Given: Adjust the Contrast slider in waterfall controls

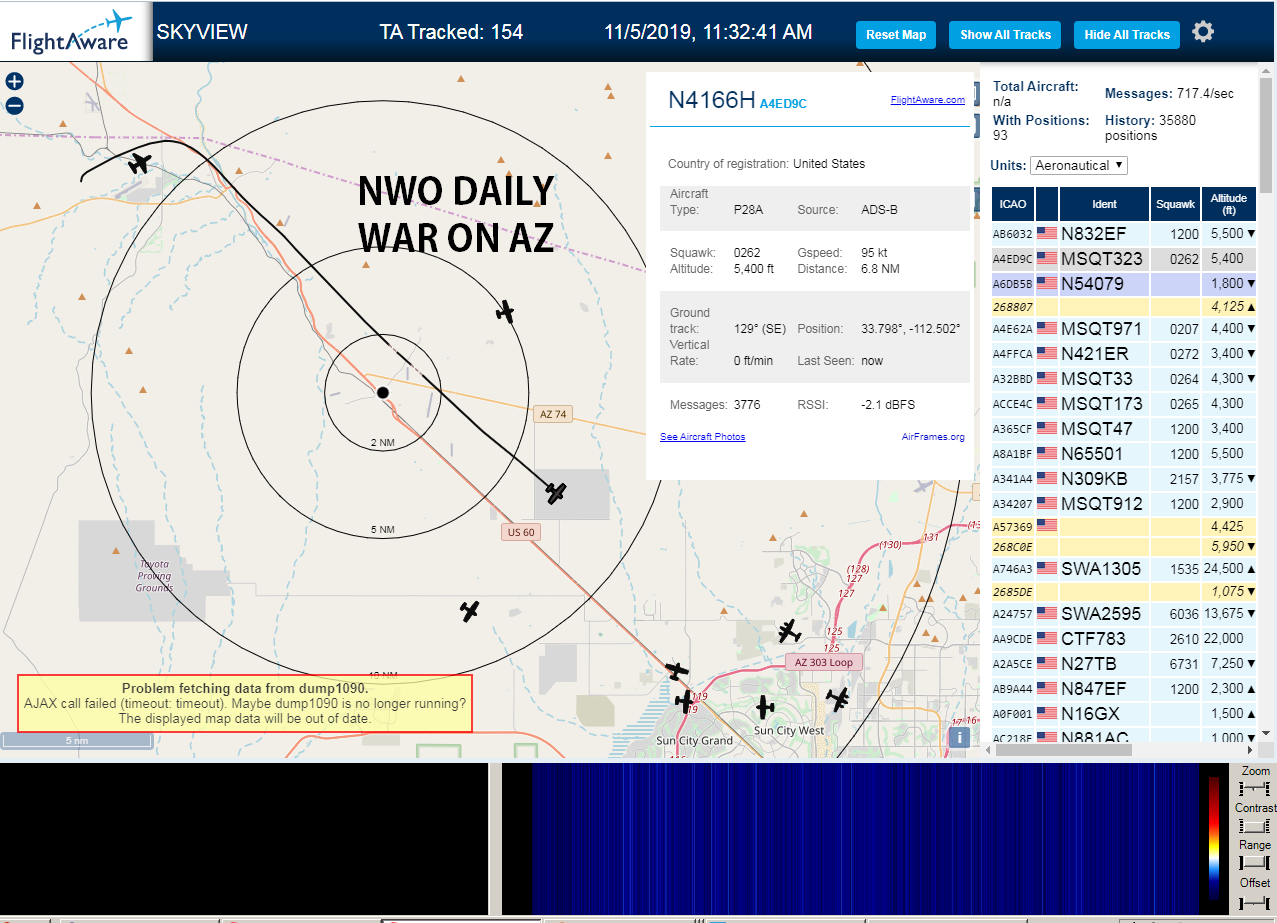Looking at the screenshot, I should click(x=1253, y=826).
